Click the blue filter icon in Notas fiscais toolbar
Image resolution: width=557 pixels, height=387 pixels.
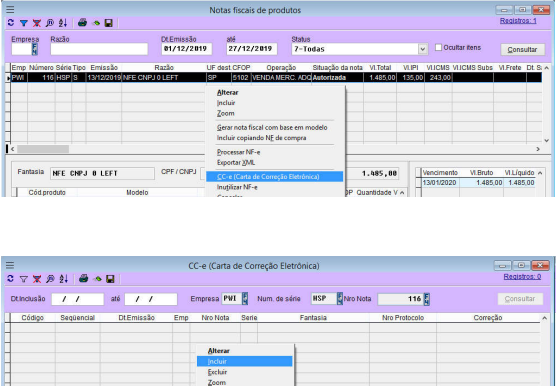pos(24,23)
